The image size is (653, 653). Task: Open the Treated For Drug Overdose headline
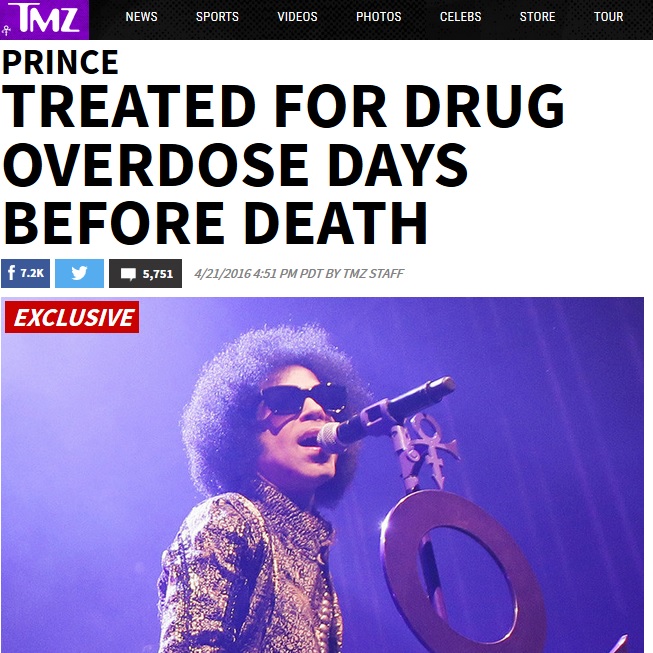point(283,164)
